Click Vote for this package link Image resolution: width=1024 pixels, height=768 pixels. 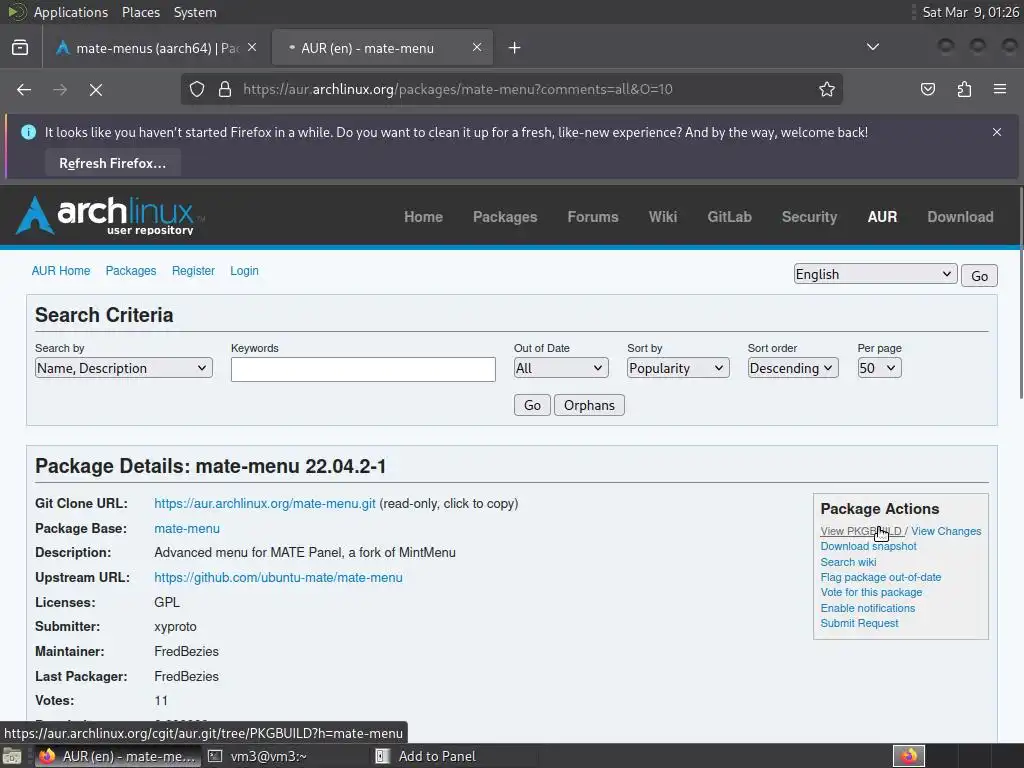click(x=871, y=592)
